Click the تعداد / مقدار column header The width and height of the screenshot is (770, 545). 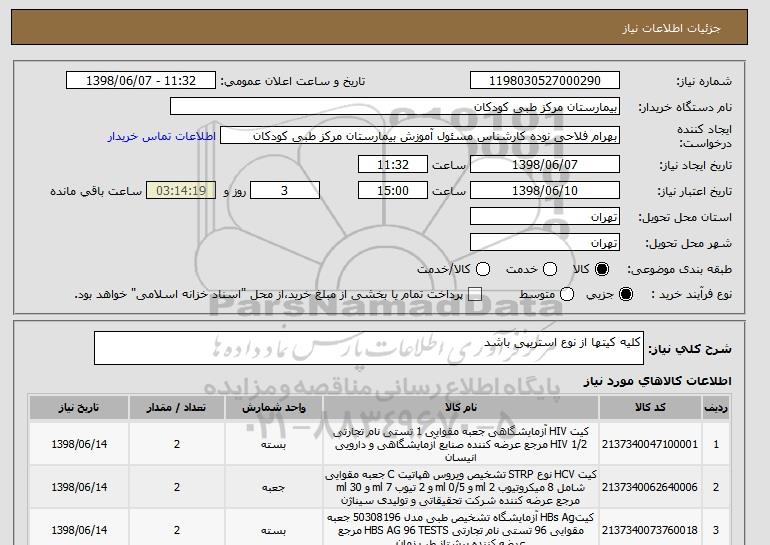177,408
